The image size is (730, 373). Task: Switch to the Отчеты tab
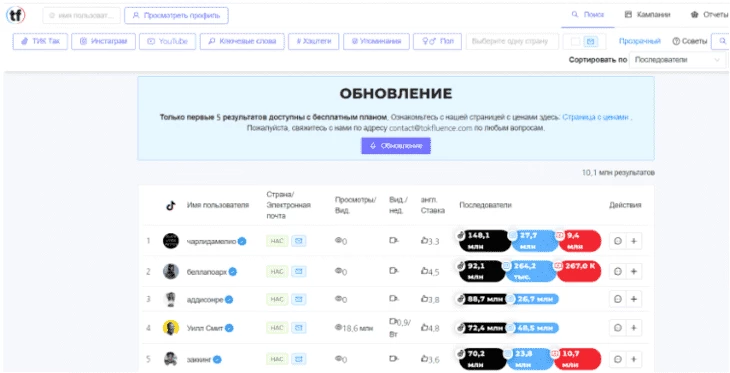point(710,14)
